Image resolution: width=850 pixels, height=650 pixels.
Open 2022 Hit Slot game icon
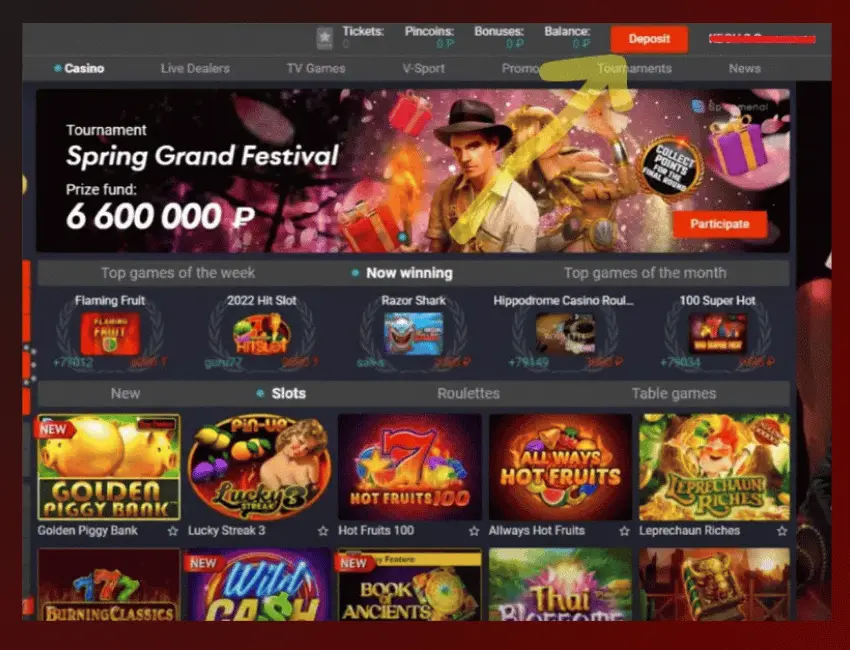click(262, 334)
